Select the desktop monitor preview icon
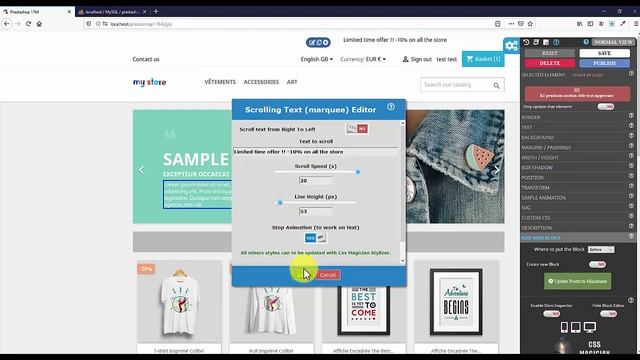The height and width of the screenshot is (360, 640). [589, 327]
